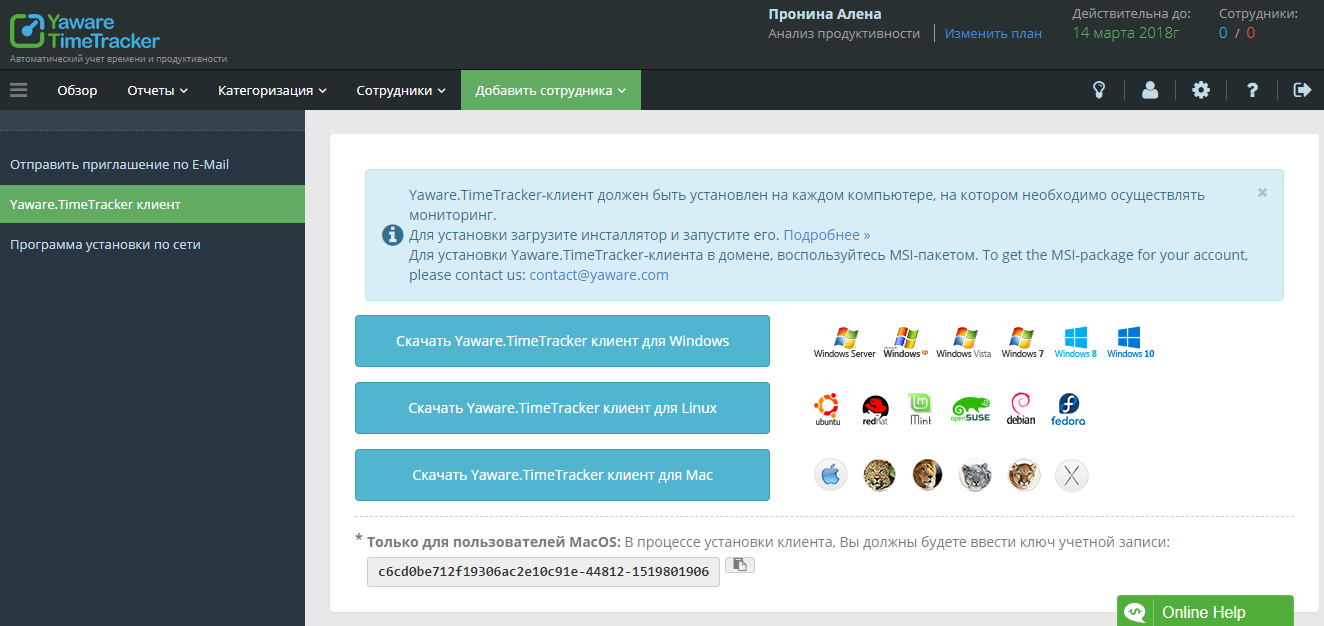Open the help question mark icon
Viewport: 1324px width, 626px height.
(x=1252, y=90)
